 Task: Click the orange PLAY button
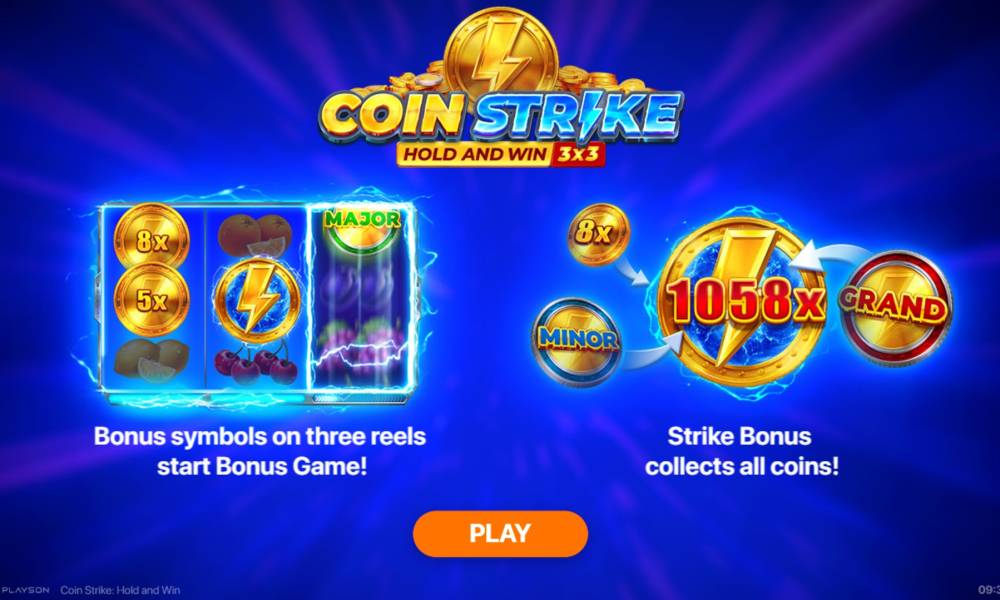pos(500,533)
